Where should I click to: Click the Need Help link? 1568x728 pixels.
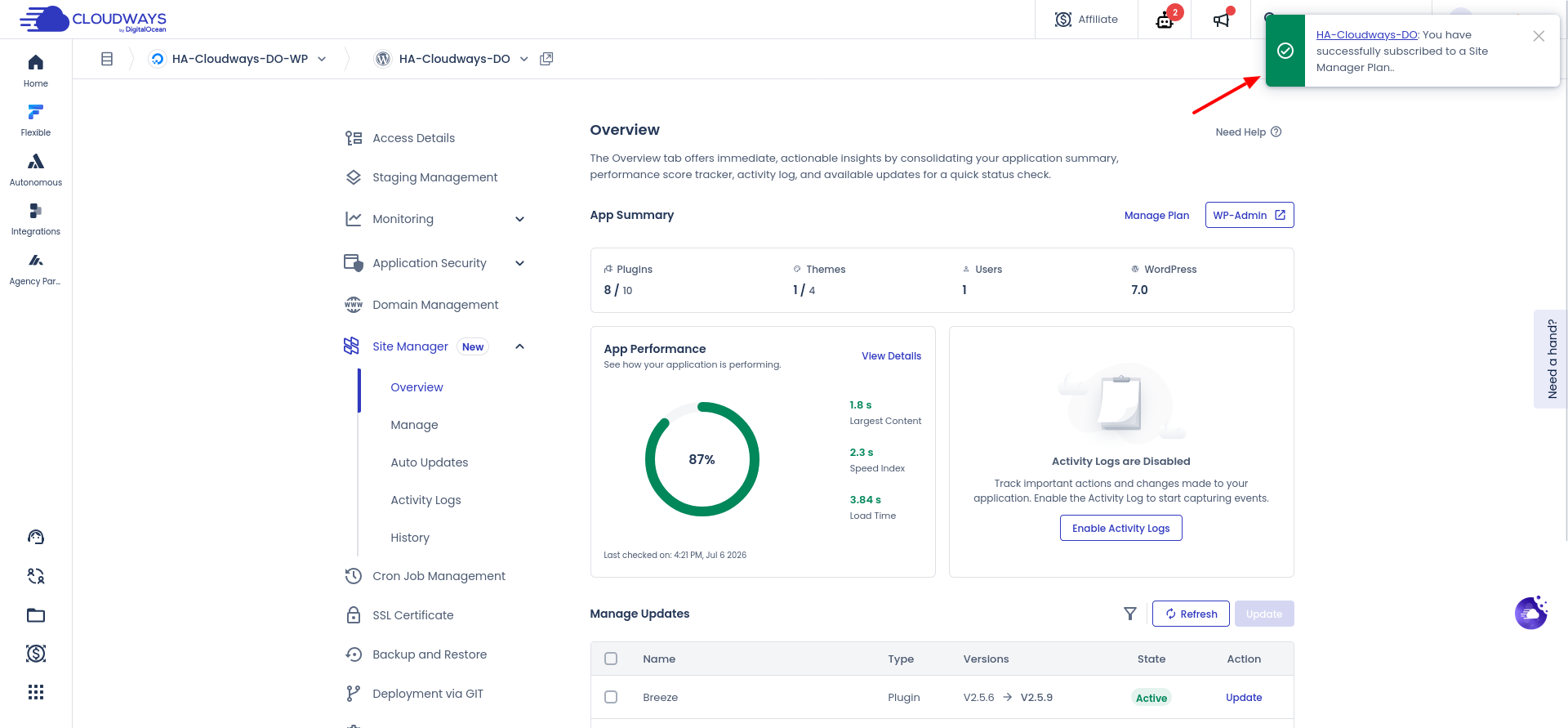(x=1248, y=132)
